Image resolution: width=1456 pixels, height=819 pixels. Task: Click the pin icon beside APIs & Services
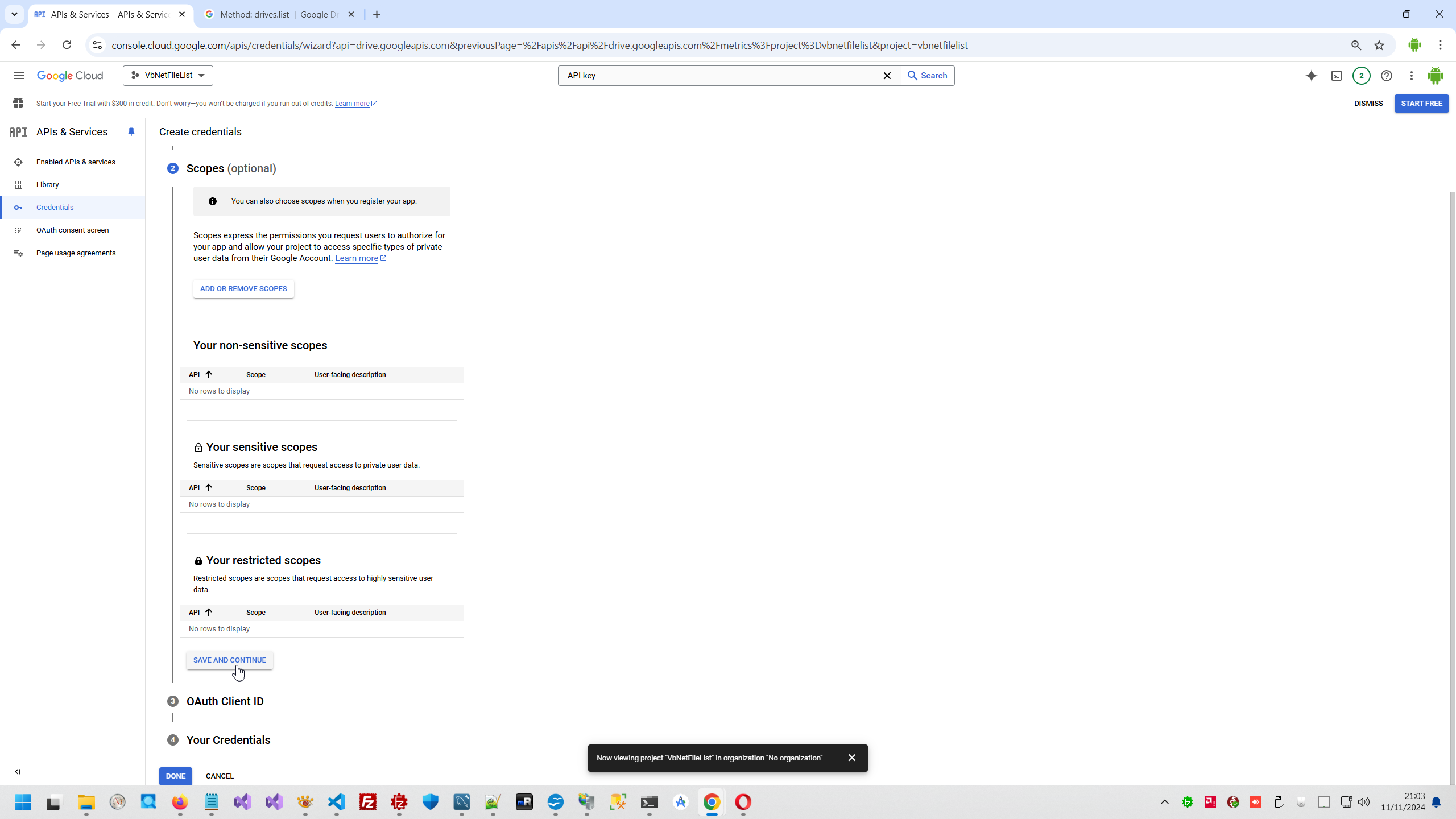coord(131,132)
